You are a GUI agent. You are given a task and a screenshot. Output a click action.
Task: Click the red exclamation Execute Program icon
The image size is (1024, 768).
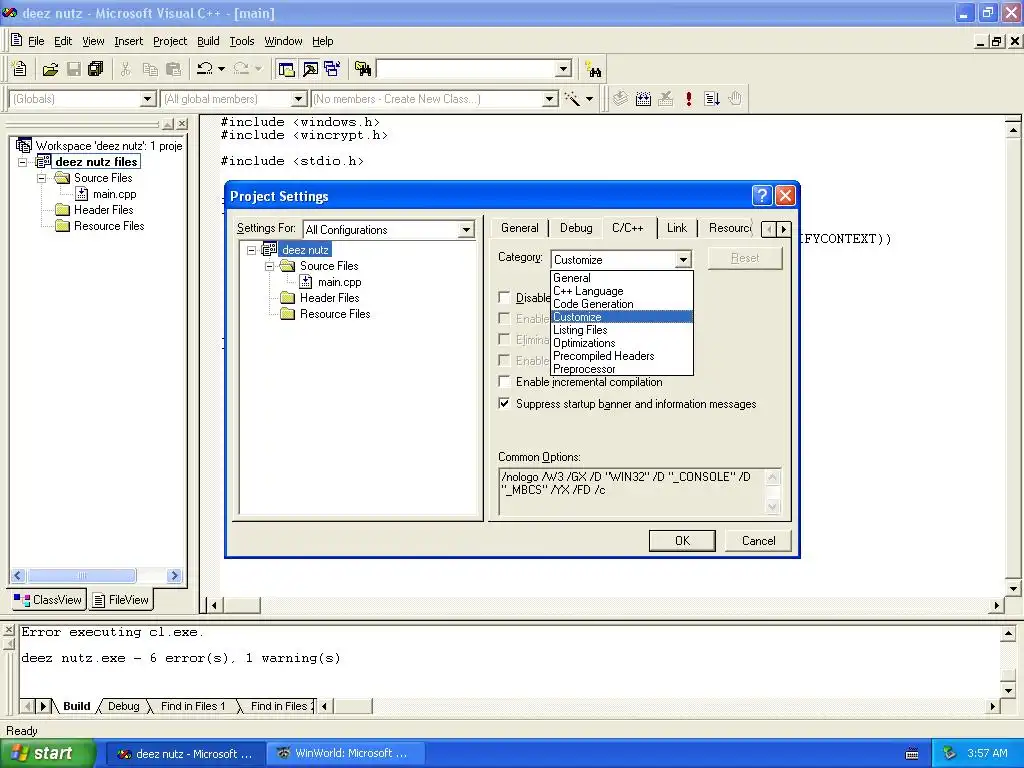coord(688,99)
